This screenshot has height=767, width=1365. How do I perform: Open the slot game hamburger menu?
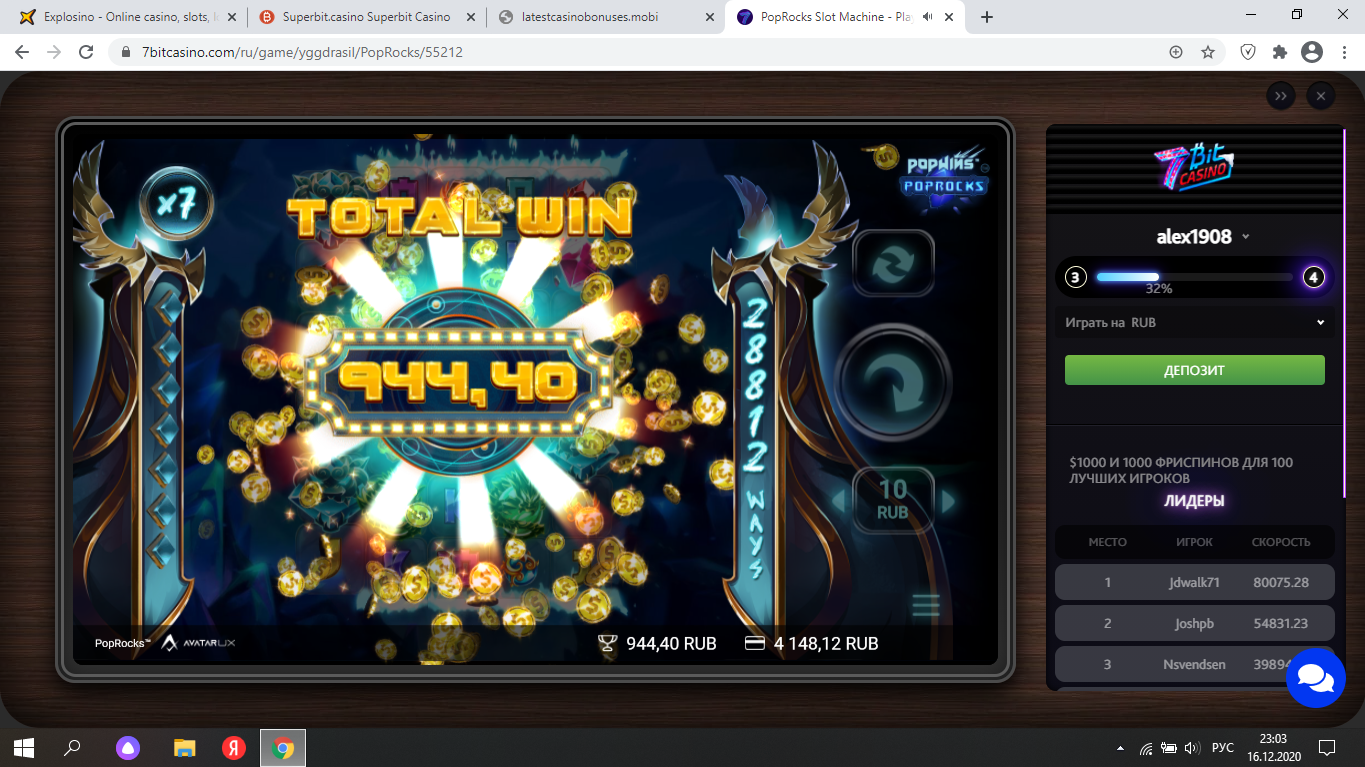point(926,605)
